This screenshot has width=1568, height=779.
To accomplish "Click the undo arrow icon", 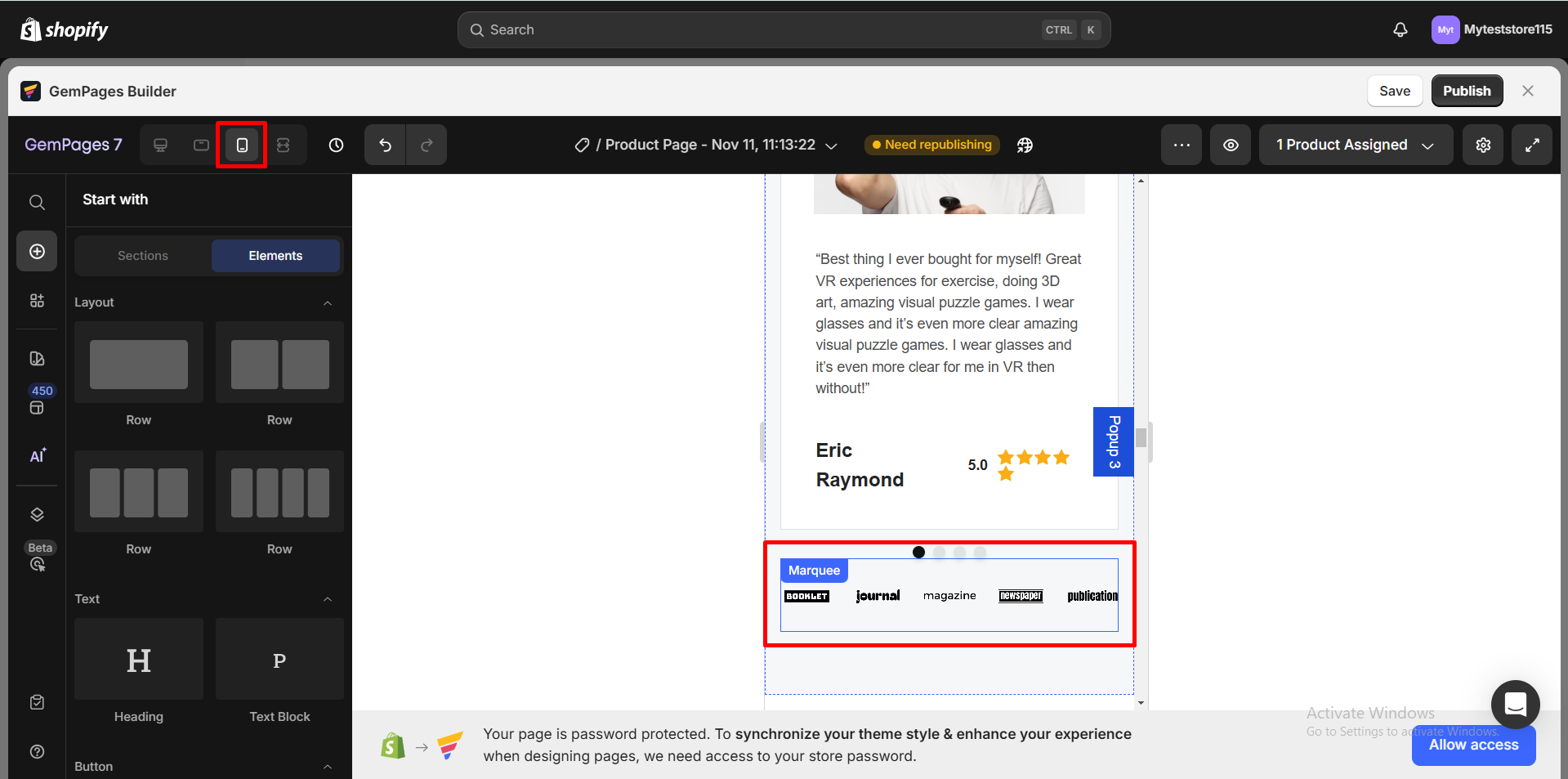I will 385,145.
